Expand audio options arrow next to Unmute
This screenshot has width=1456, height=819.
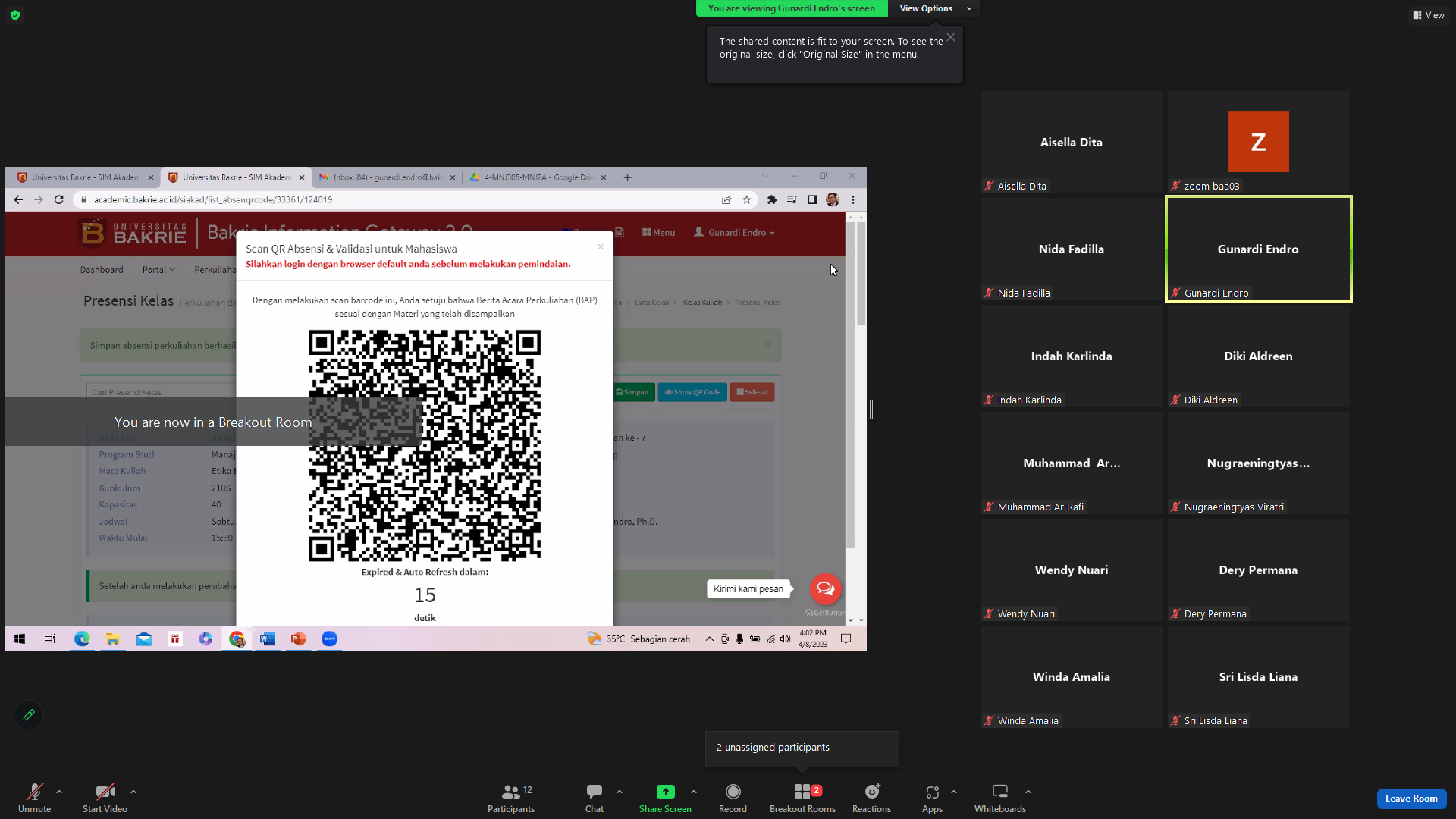[x=59, y=792]
